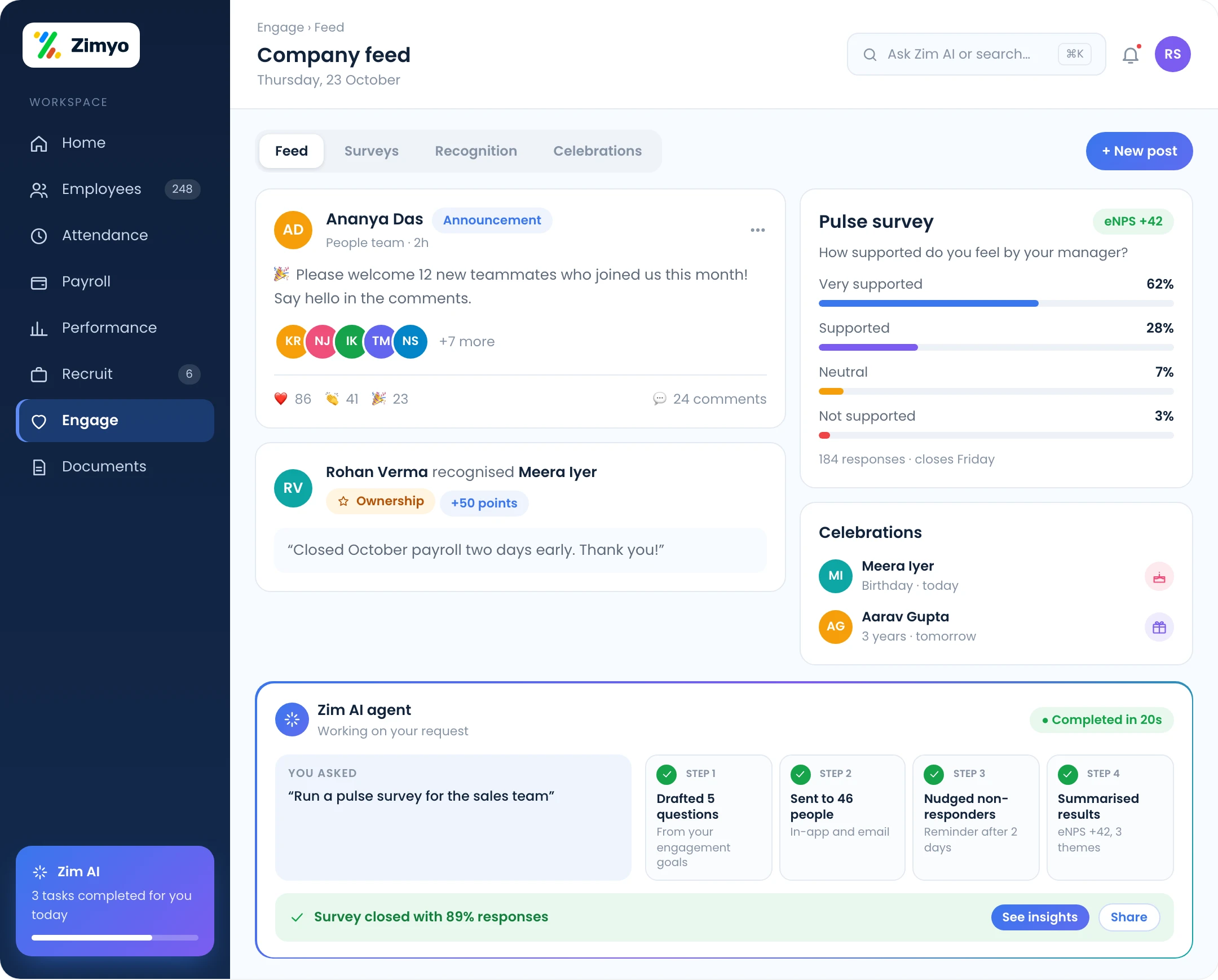Click Aarav Gupta's gift icon
This screenshot has width=1218, height=980.
pyautogui.click(x=1159, y=628)
